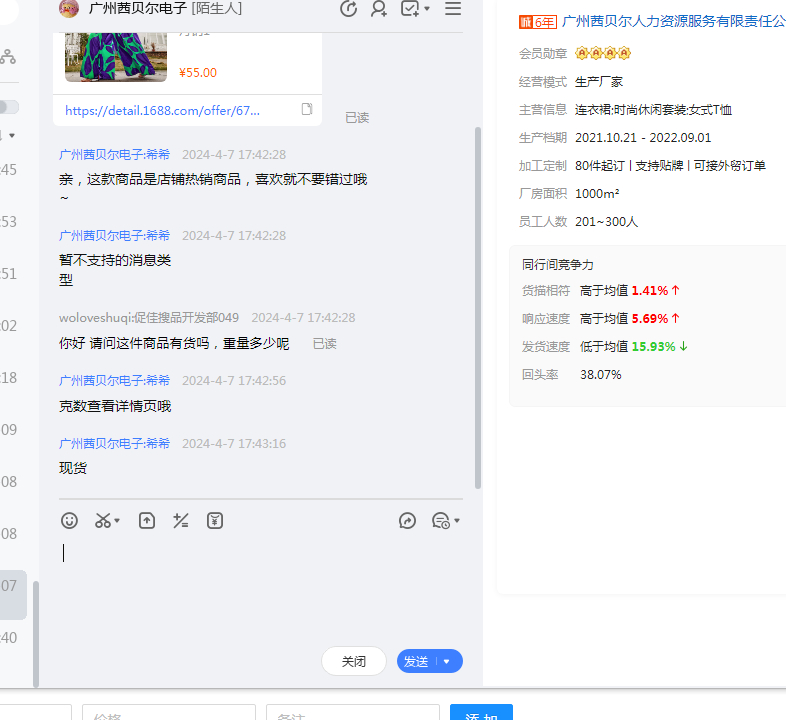Screen dimensions: 786x720
Task: Click the forward arrow icon above input
Action: 407,520
